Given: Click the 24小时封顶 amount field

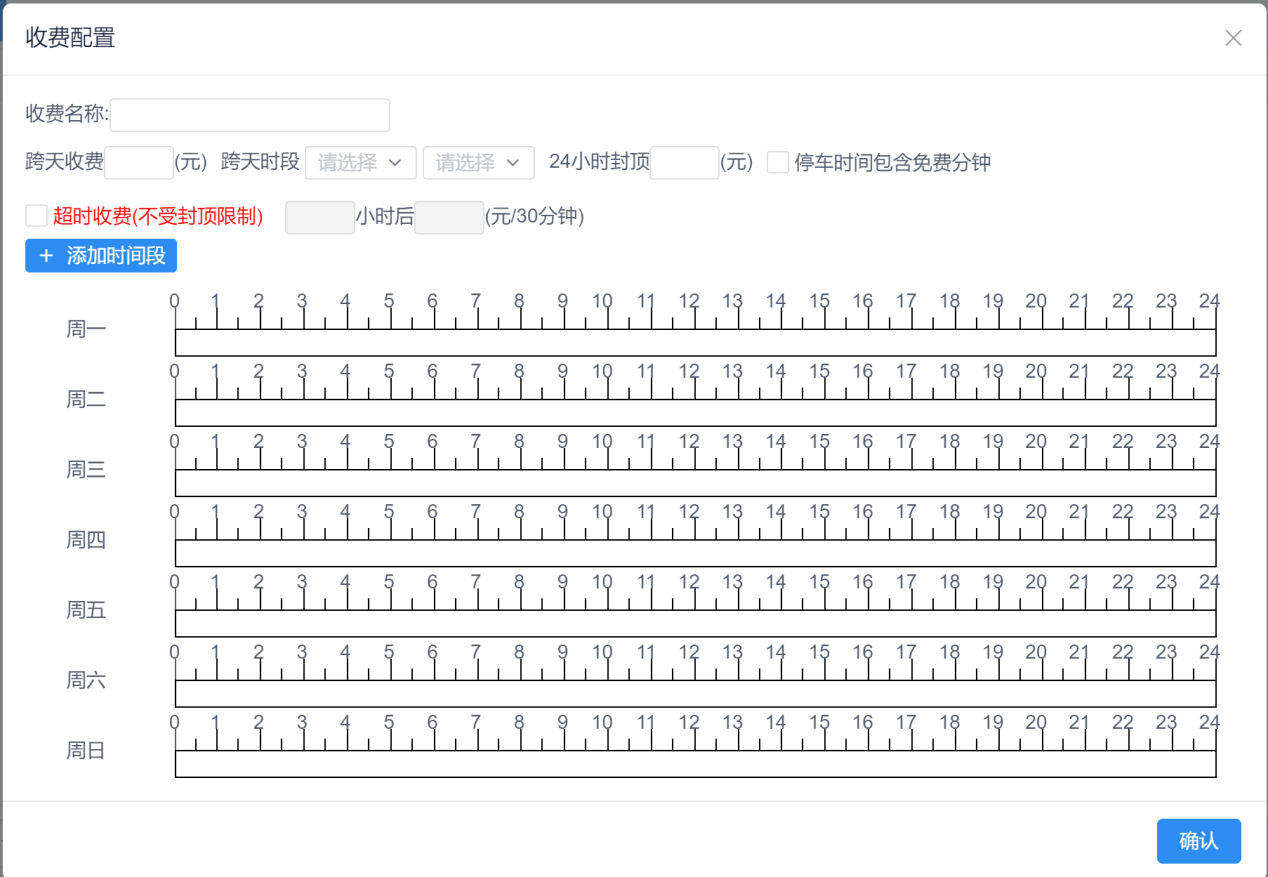Looking at the screenshot, I should (684, 162).
